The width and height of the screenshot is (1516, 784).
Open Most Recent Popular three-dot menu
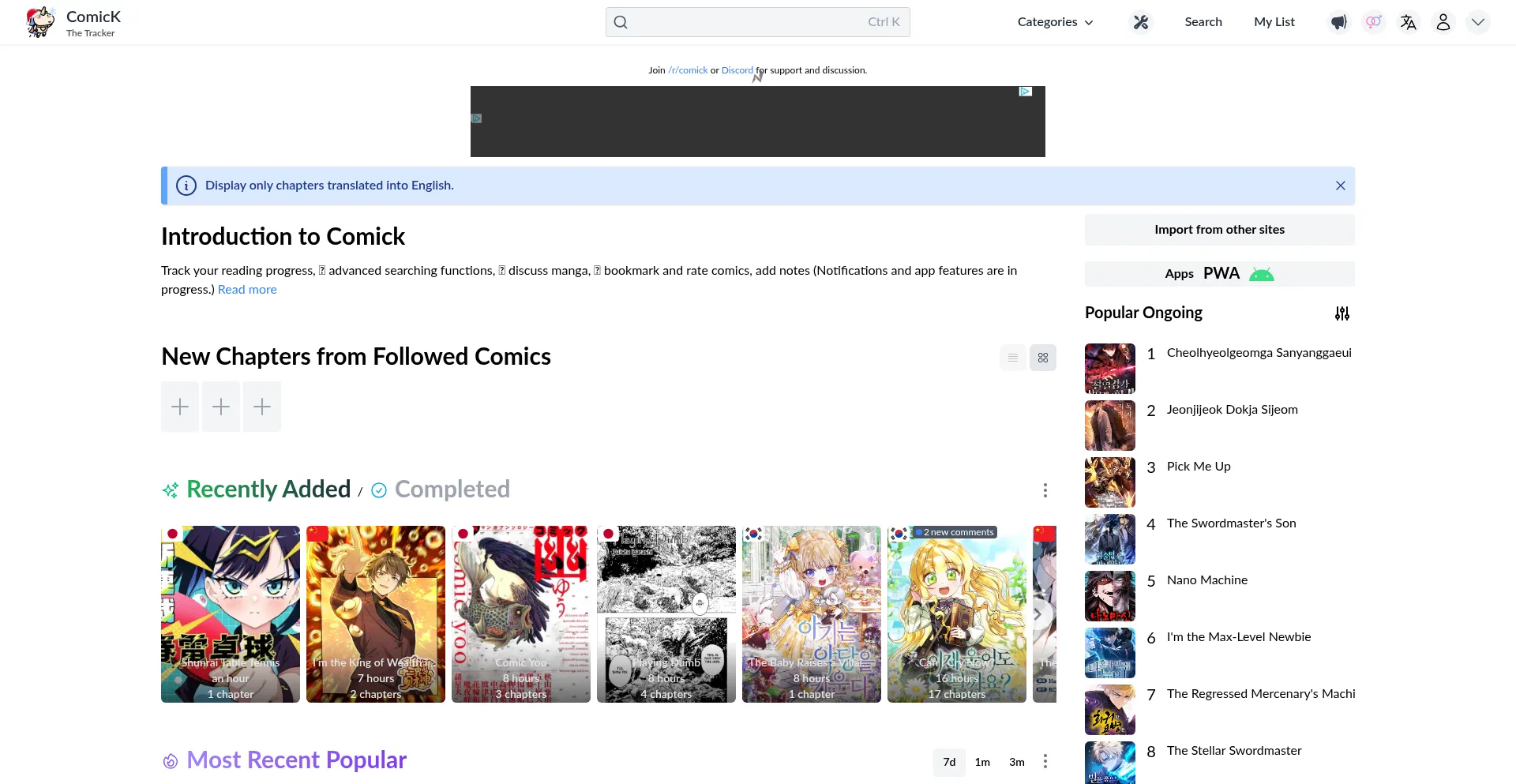coord(1045,761)
